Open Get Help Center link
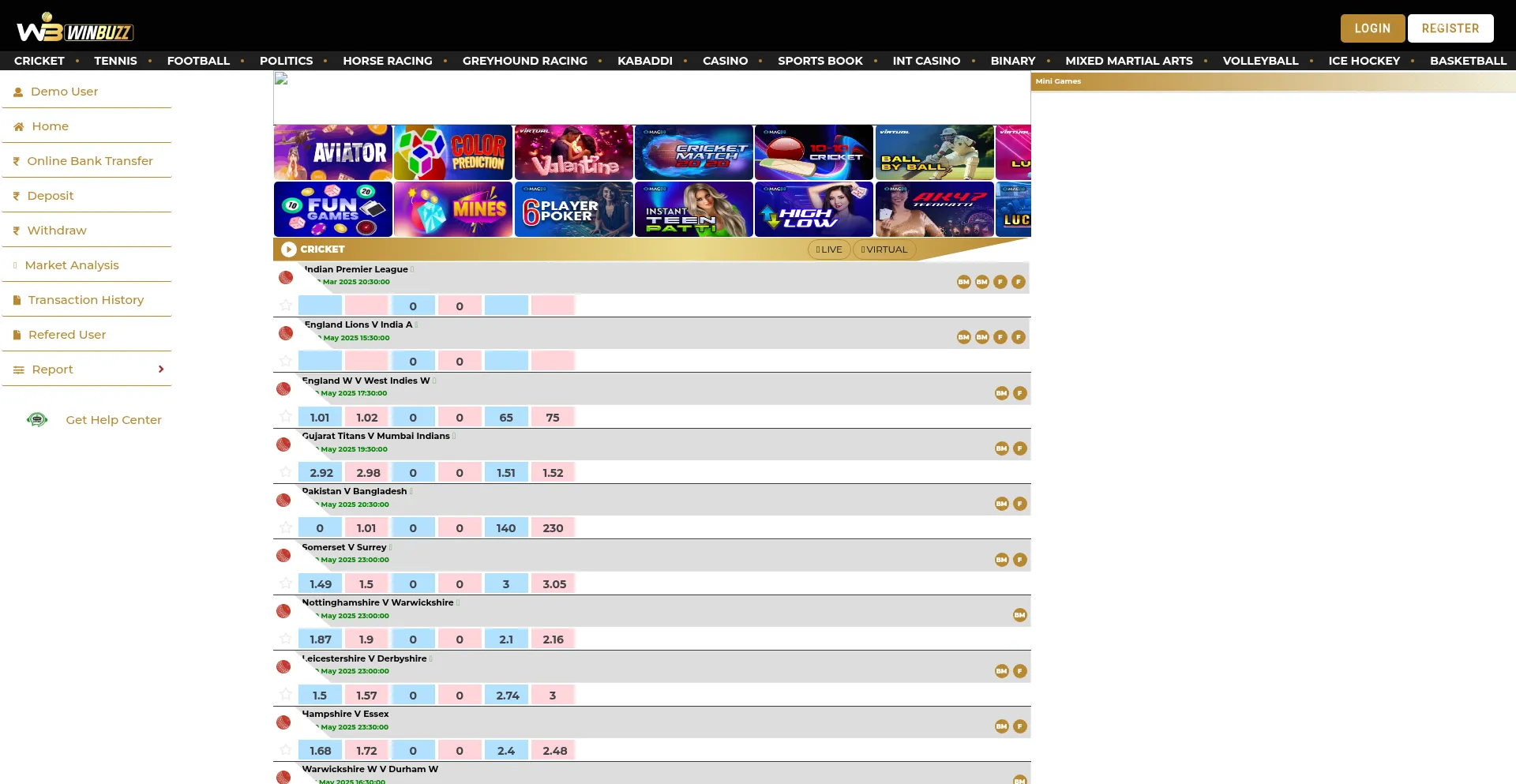The width and height of the screenshot is (1516, 784). pos(114,420)
